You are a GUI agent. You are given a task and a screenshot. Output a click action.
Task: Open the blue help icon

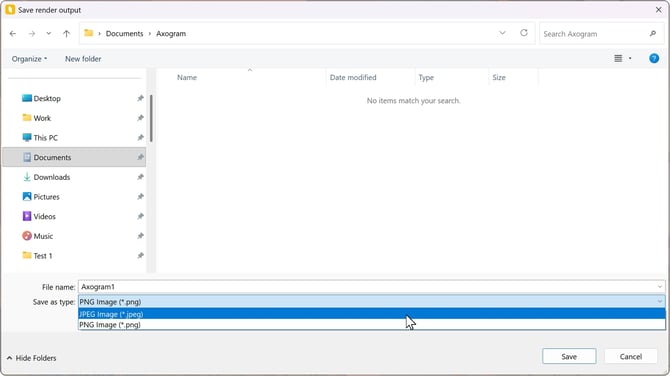654,59
